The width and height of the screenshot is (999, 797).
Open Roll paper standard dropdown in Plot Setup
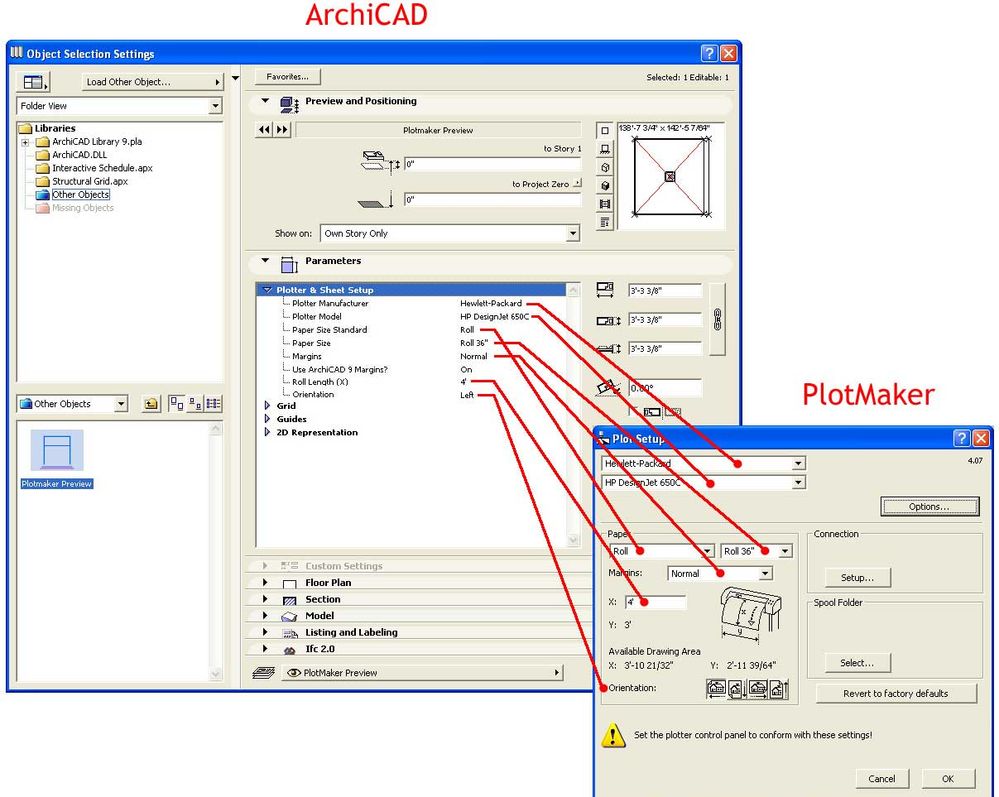707,551
